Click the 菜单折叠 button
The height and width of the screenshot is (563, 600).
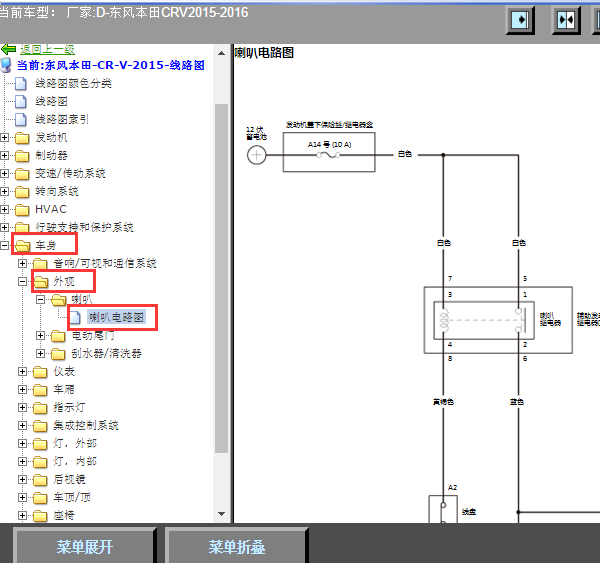point(236,547)
